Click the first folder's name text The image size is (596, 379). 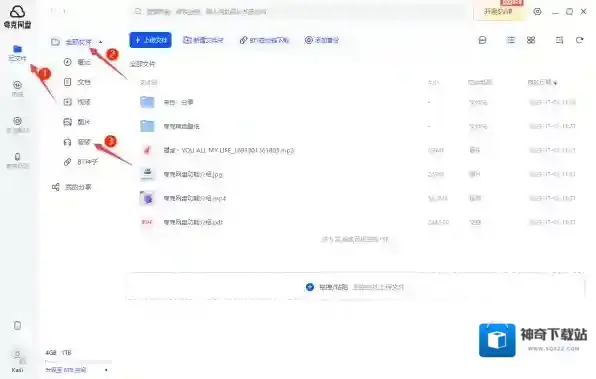[x=178, y=102]
